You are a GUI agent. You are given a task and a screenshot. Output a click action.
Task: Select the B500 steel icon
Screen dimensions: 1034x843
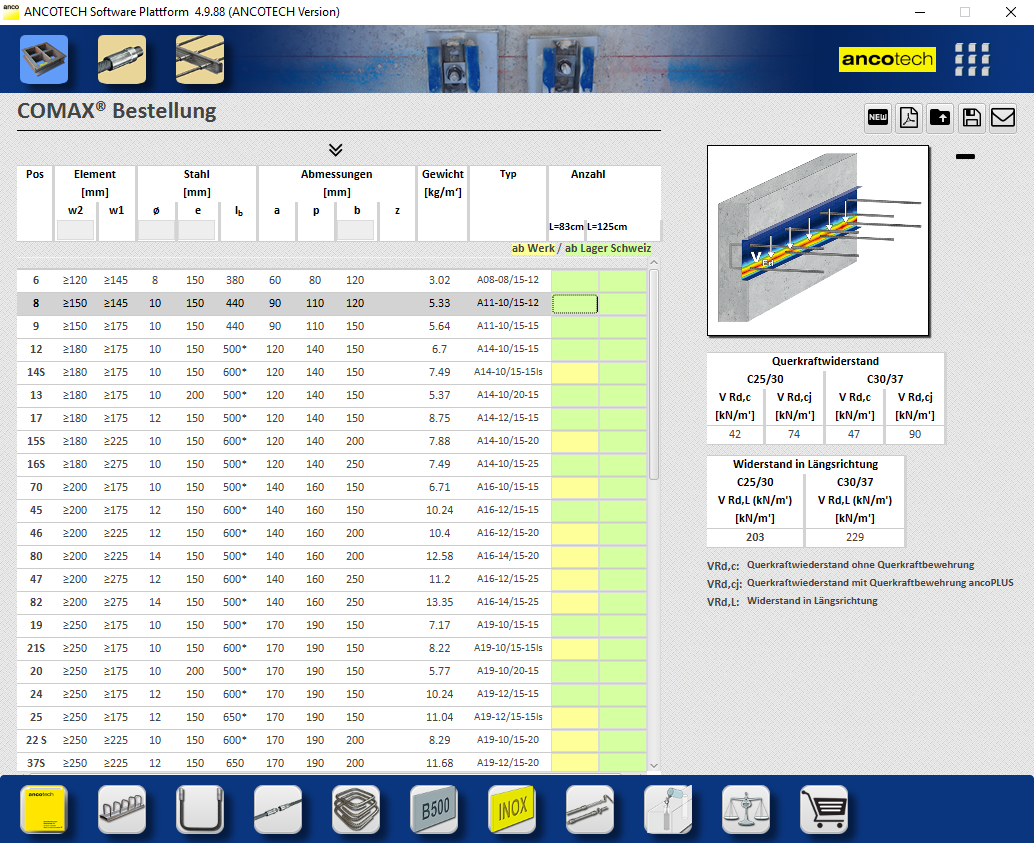[434, 809]
